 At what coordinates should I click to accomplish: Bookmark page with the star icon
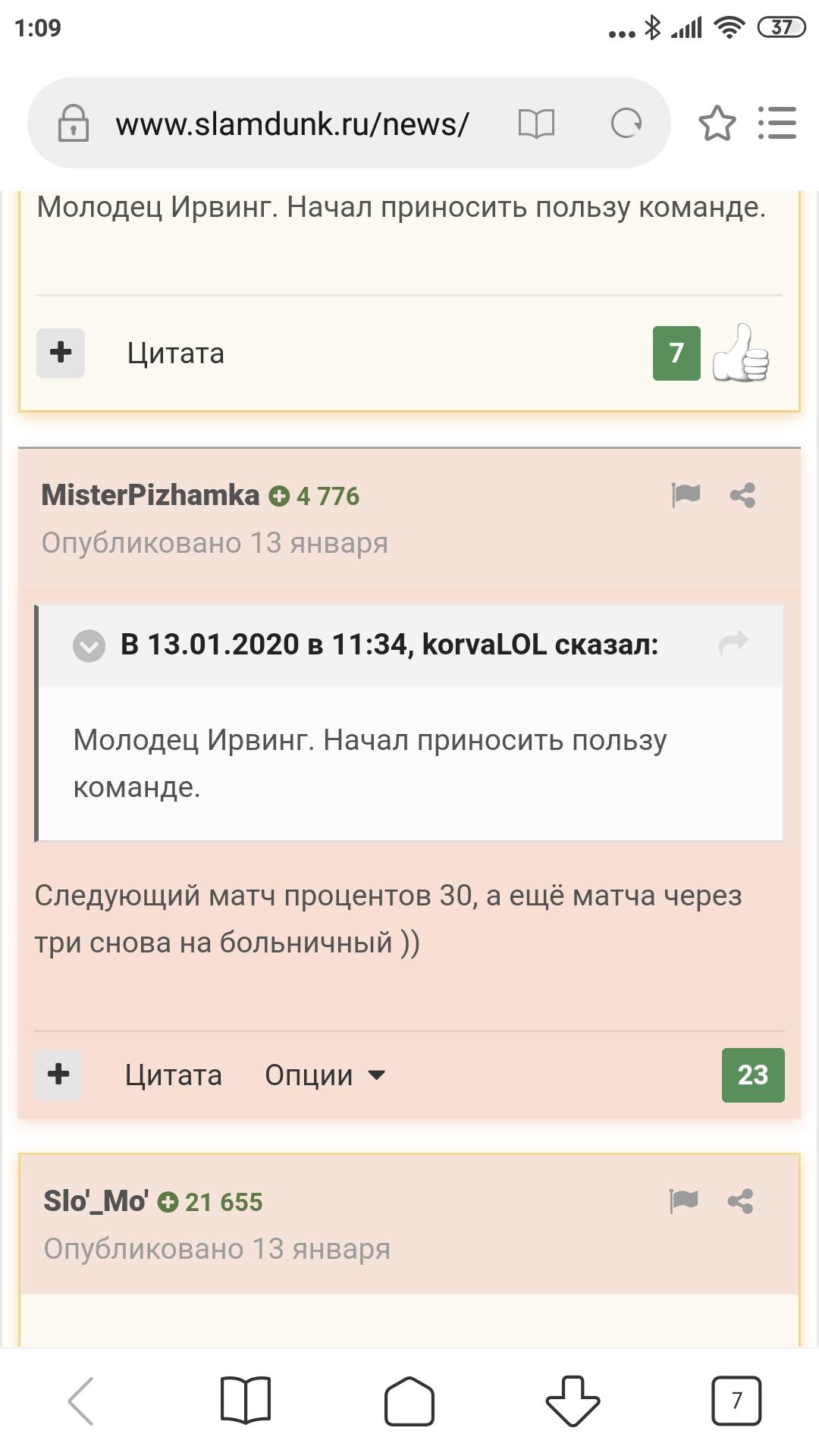(x=717, y=124)
